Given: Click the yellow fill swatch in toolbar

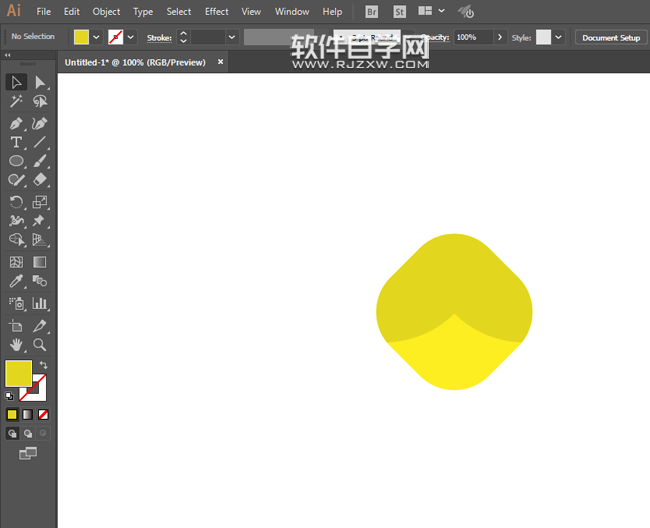Looking at the screenshot, I should (18, 373).
